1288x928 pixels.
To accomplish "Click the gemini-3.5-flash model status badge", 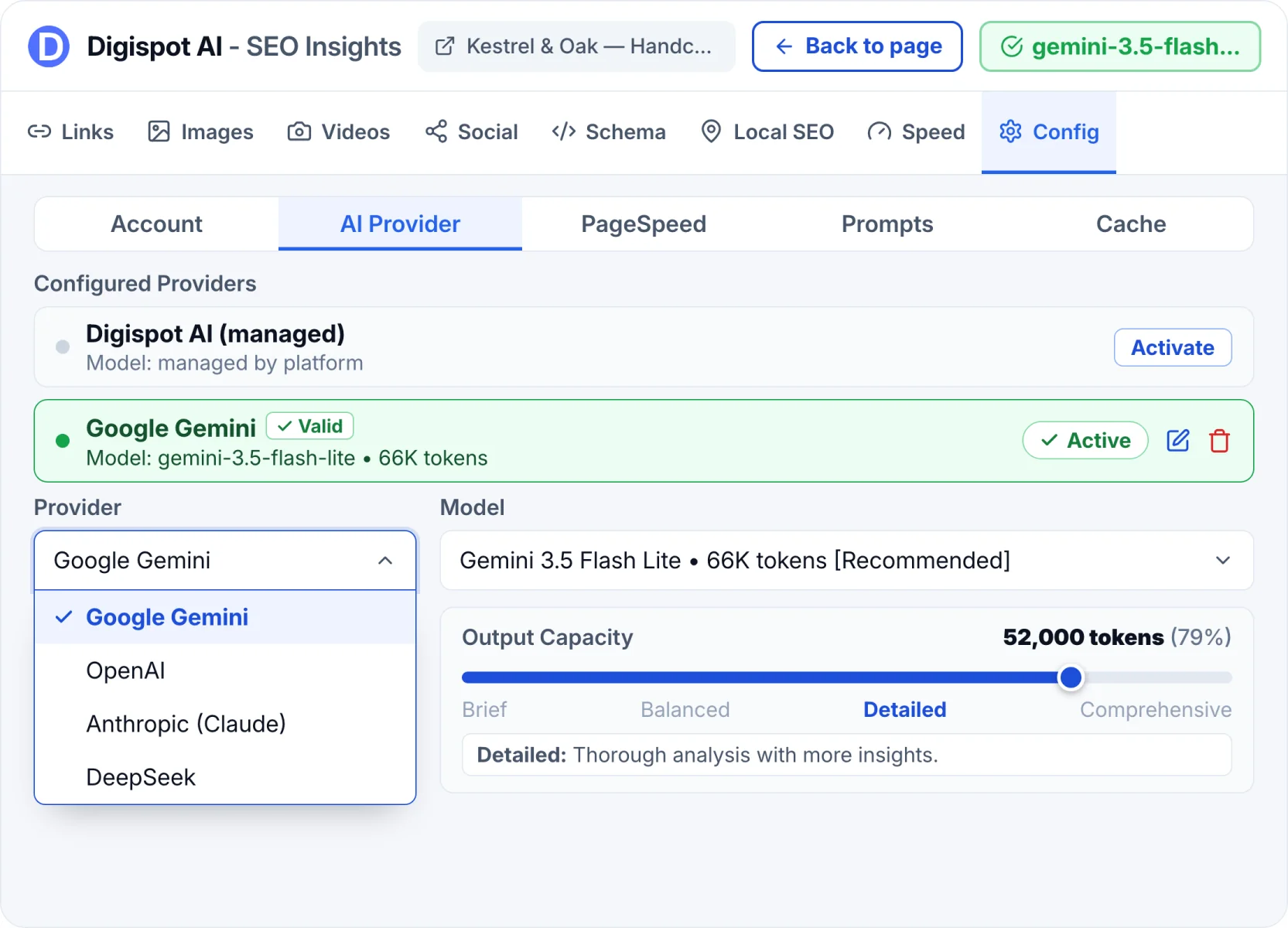I will pyautogui.click(x=1120, y=46).
